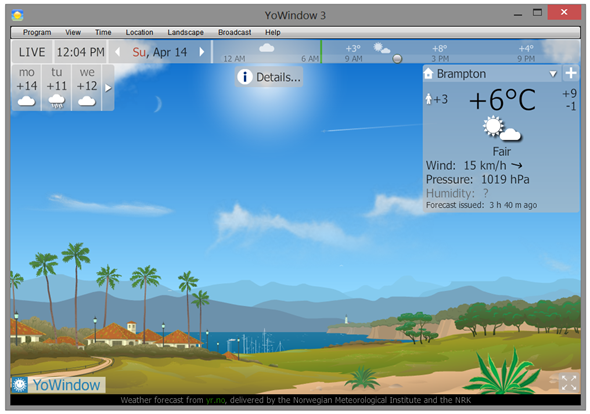Click the 3 PM timeline mark
This screenshot has width=590, height=414.
tap(440, 59)
